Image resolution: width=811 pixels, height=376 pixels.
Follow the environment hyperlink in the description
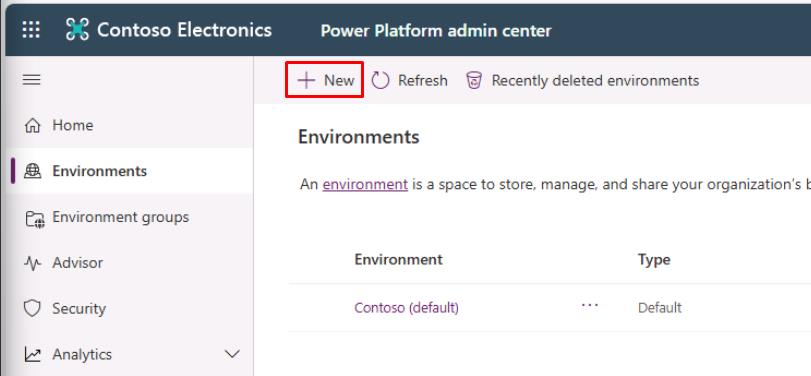[x=365, y=185]
